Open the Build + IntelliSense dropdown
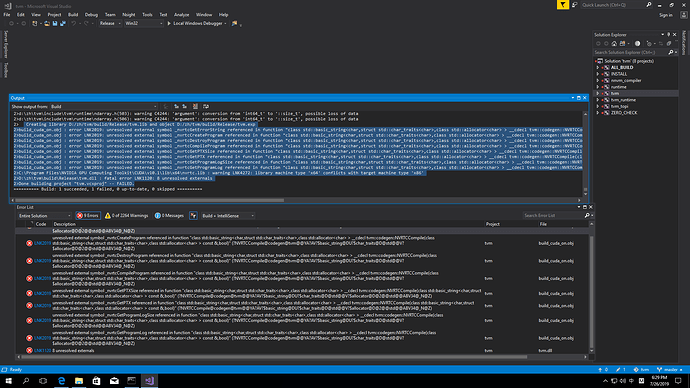Image resolution: width=690 pixels, height=388 pixels. pyautogui.click(x=228, y=216)
